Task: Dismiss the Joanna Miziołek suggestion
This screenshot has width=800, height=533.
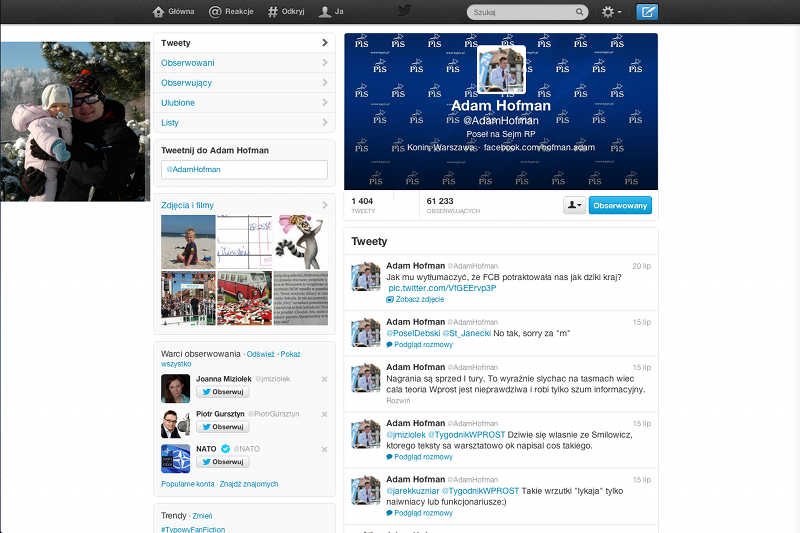Action: click(x=324, y=379)
